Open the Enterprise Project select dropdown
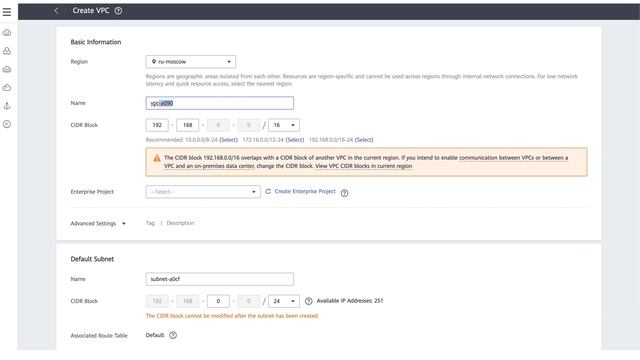640x360 pixels. click(203, 192)
